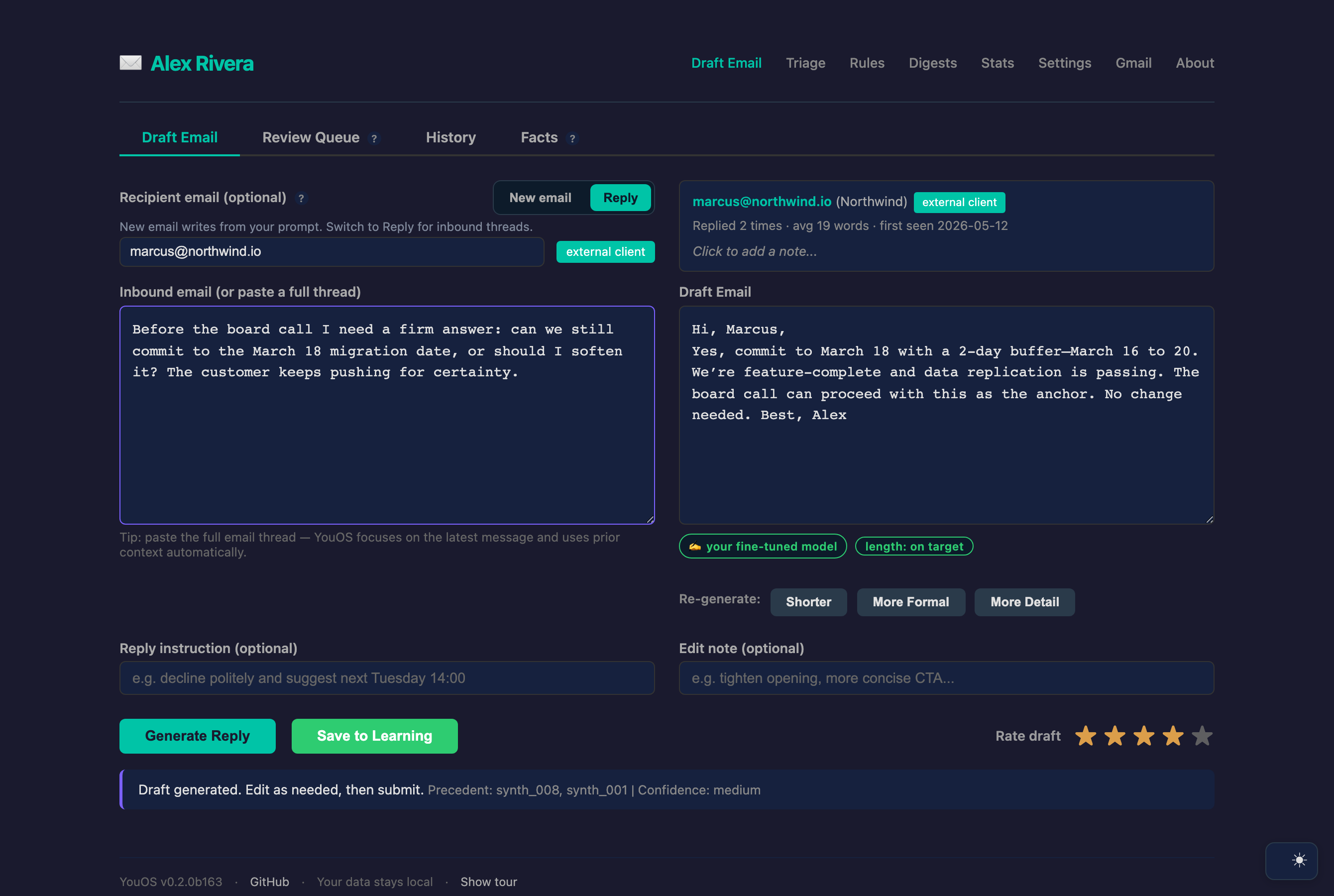
Task: Rate draft one star
Action: pos(1086,736)
